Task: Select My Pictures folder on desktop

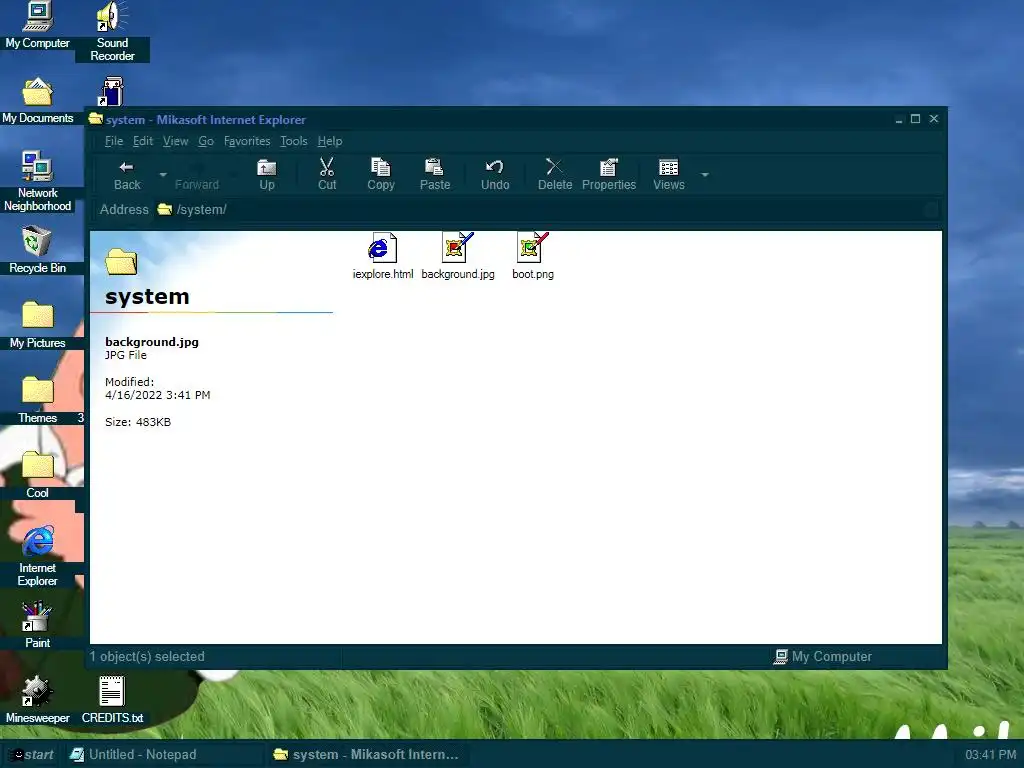Action: click(x=37, y=325)
